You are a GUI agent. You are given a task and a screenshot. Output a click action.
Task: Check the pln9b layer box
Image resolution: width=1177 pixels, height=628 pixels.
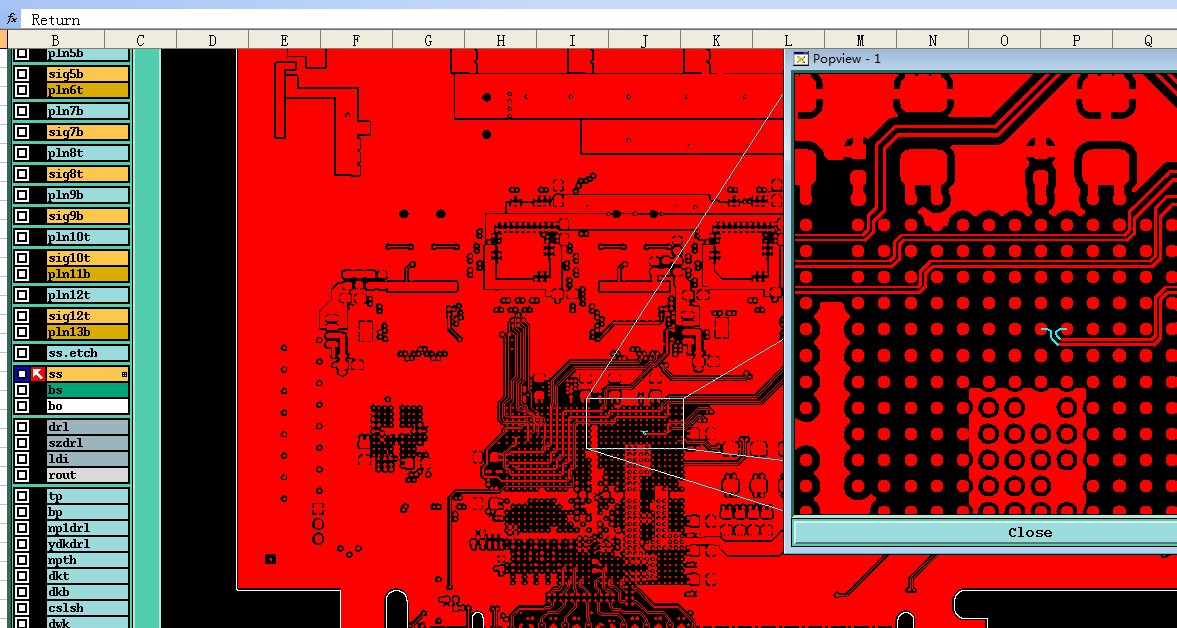(23, 195)
